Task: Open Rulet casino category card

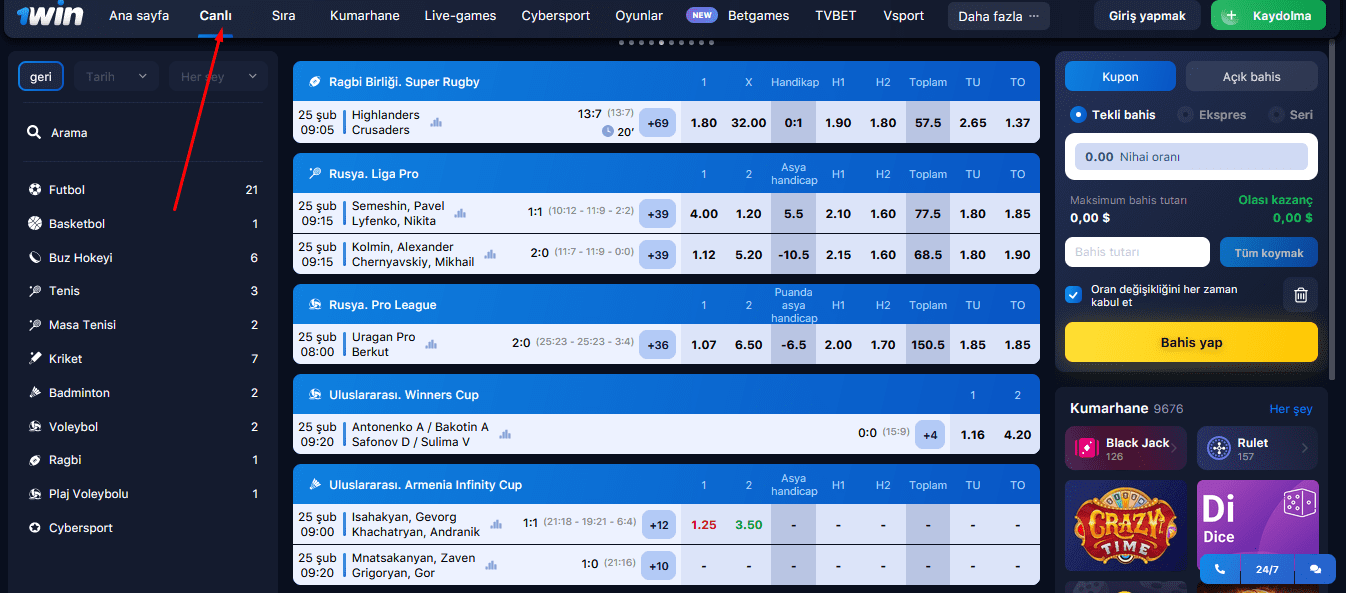Action: [1257, 449]
